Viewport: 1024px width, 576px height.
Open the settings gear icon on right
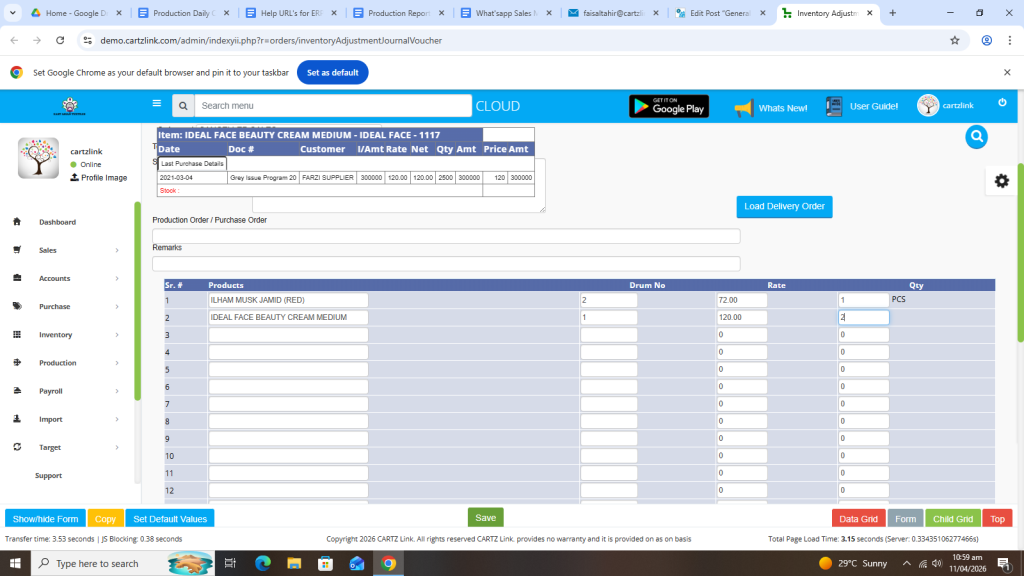pos(1001,180)
